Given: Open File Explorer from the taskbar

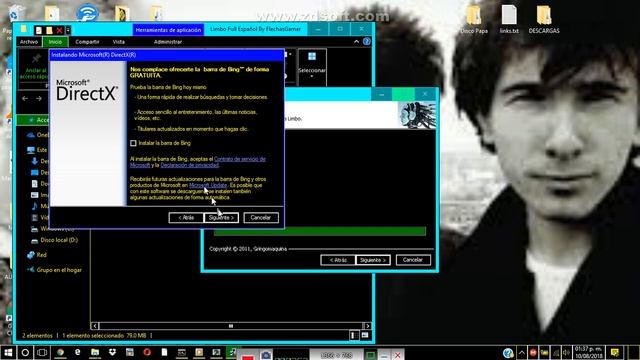Looking at the screenshot, I should [95, 353].
